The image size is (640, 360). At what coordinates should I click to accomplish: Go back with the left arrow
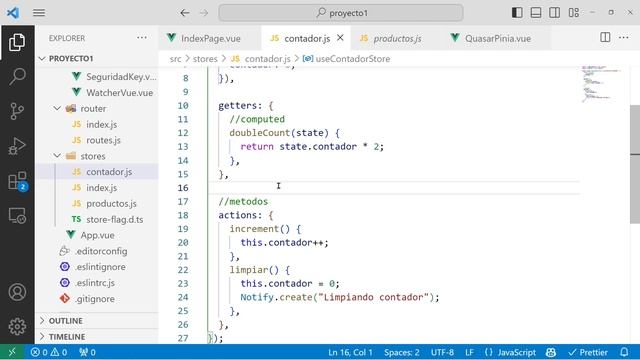pos(184,13)
